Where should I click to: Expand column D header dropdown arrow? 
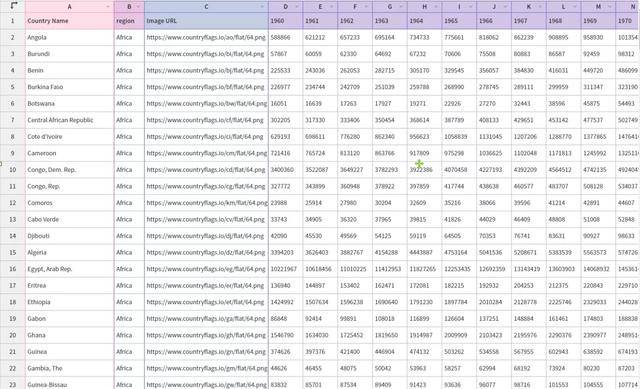click(297, 7)
